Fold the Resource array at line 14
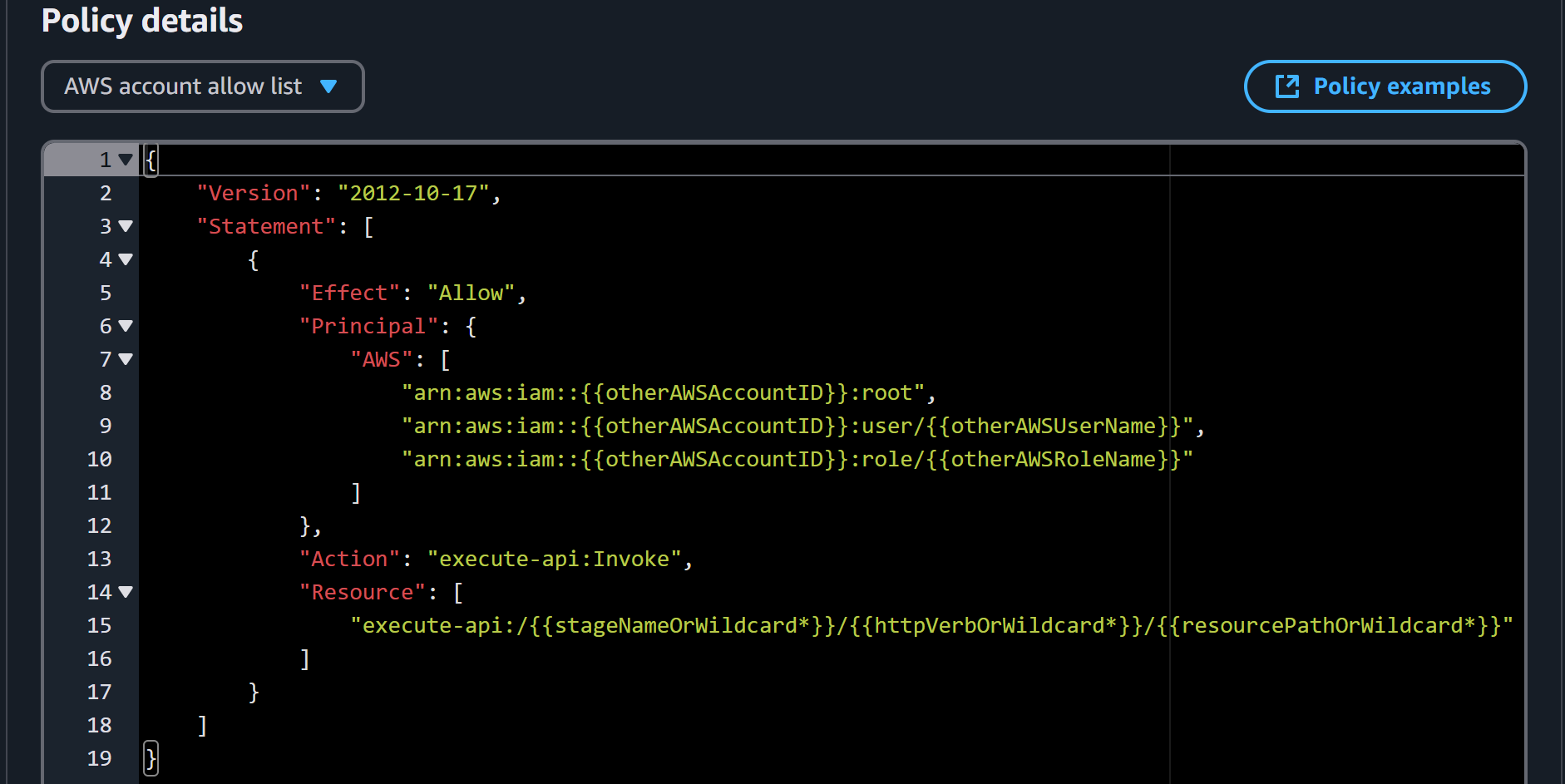Screen dimensions: 1565x784 point(126,592)
